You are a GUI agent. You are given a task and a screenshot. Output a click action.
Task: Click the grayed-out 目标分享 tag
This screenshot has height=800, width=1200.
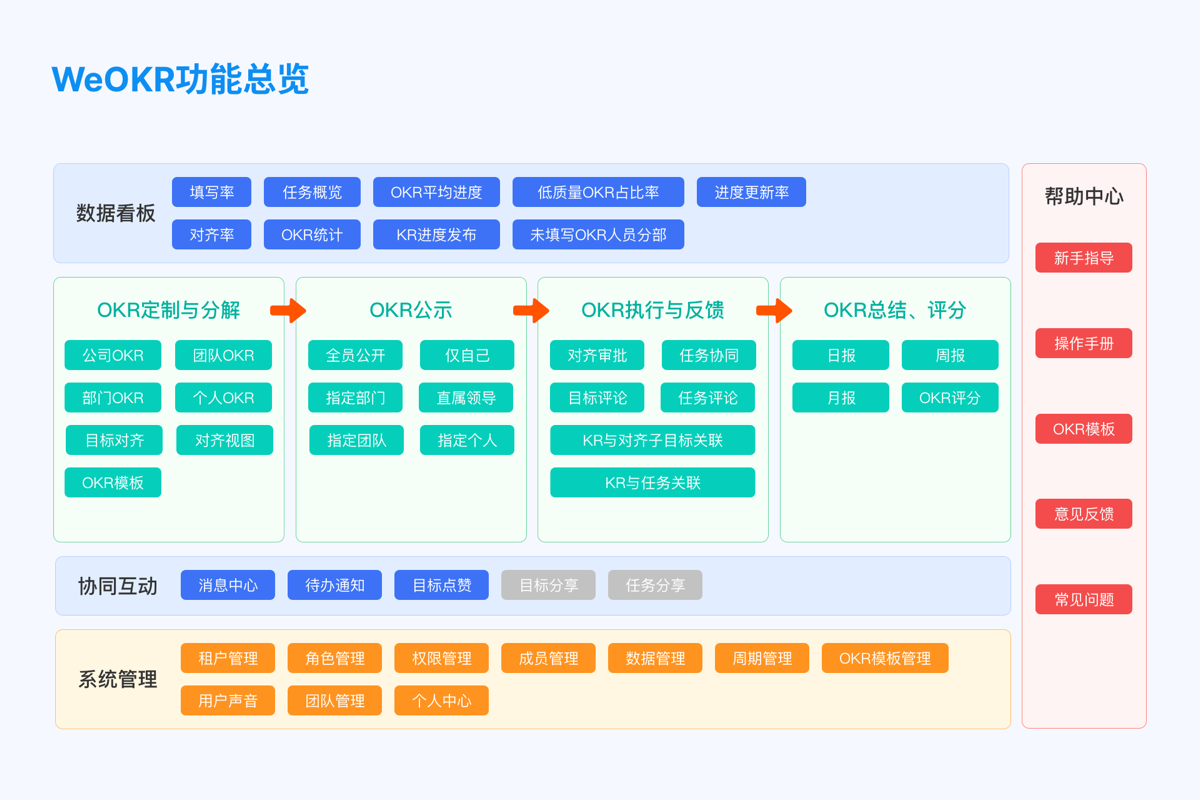[548, 585]
